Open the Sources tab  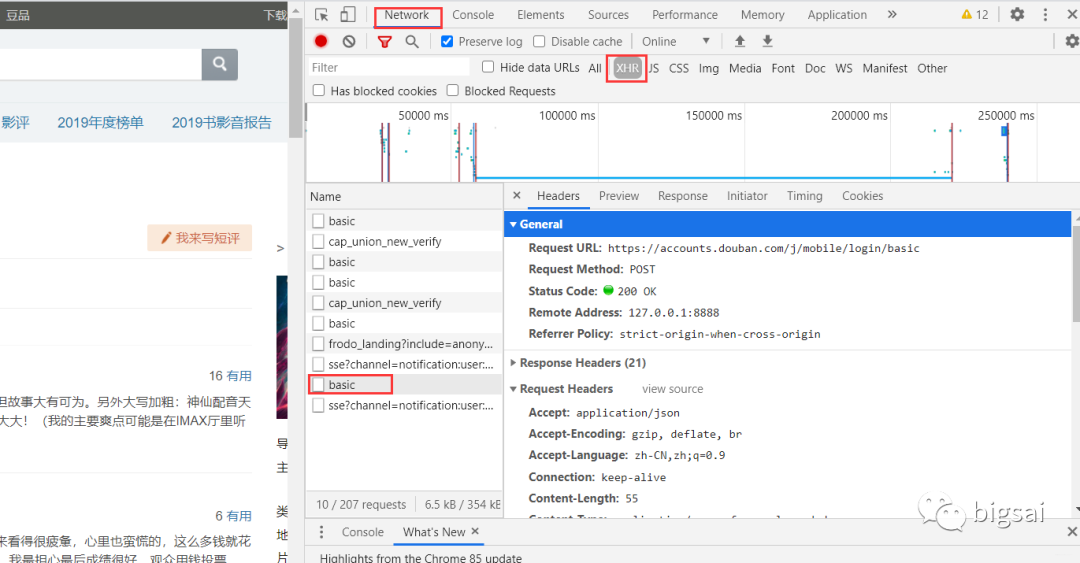coord(608,14)
